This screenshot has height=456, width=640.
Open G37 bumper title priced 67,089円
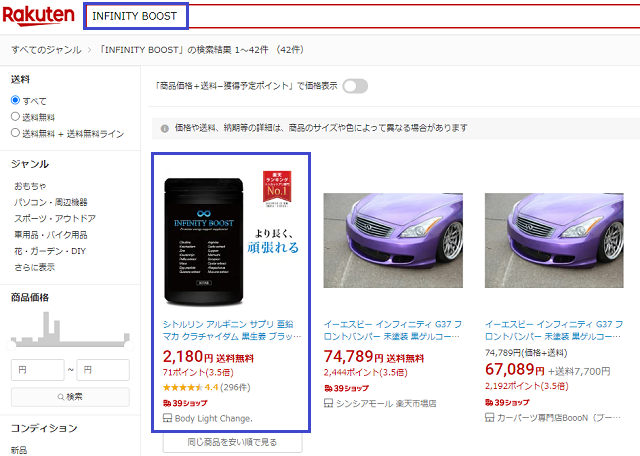[x=554, y=330]
